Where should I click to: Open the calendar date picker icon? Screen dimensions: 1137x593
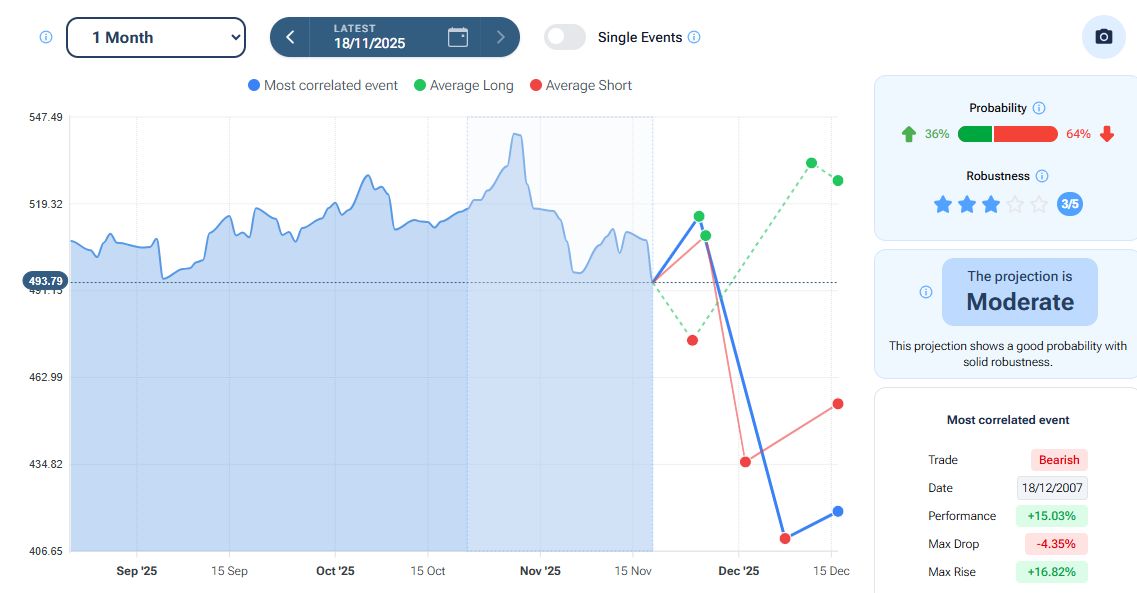pos(457,37)
